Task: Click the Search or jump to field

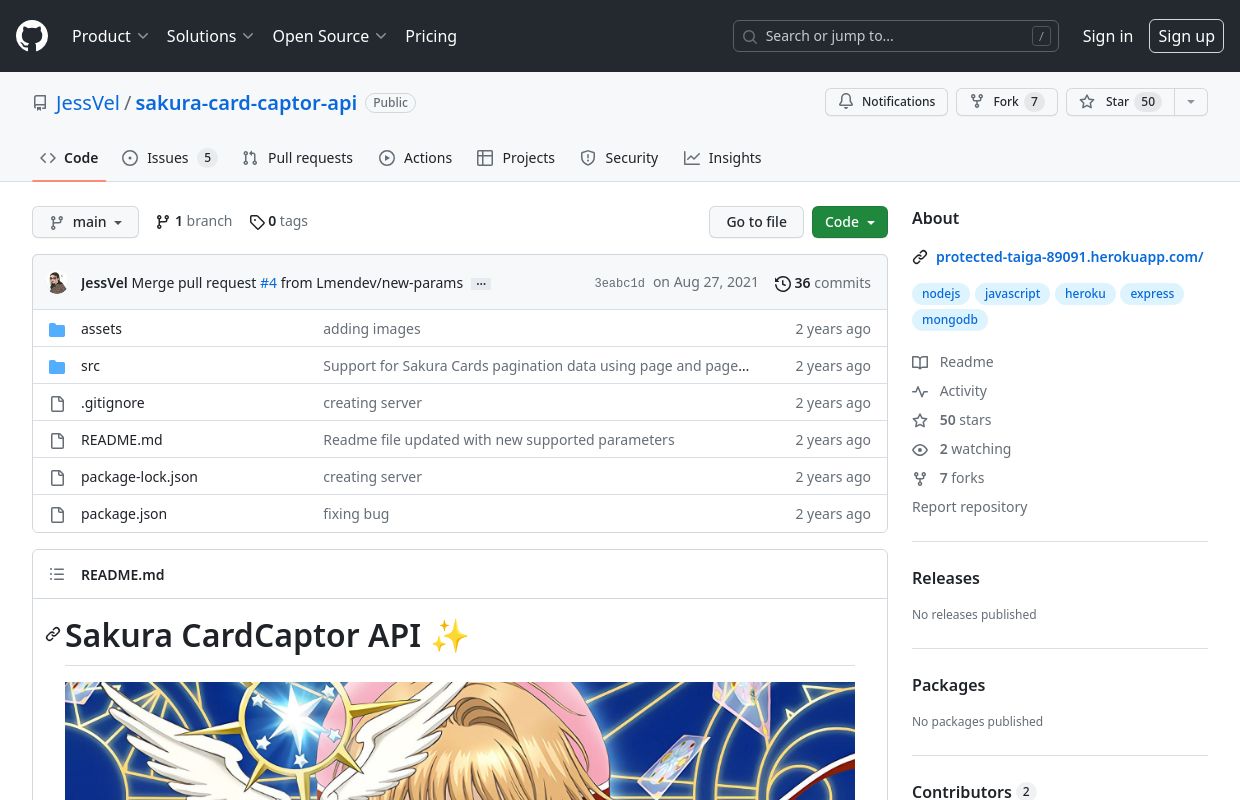Action: pos(896,36)
